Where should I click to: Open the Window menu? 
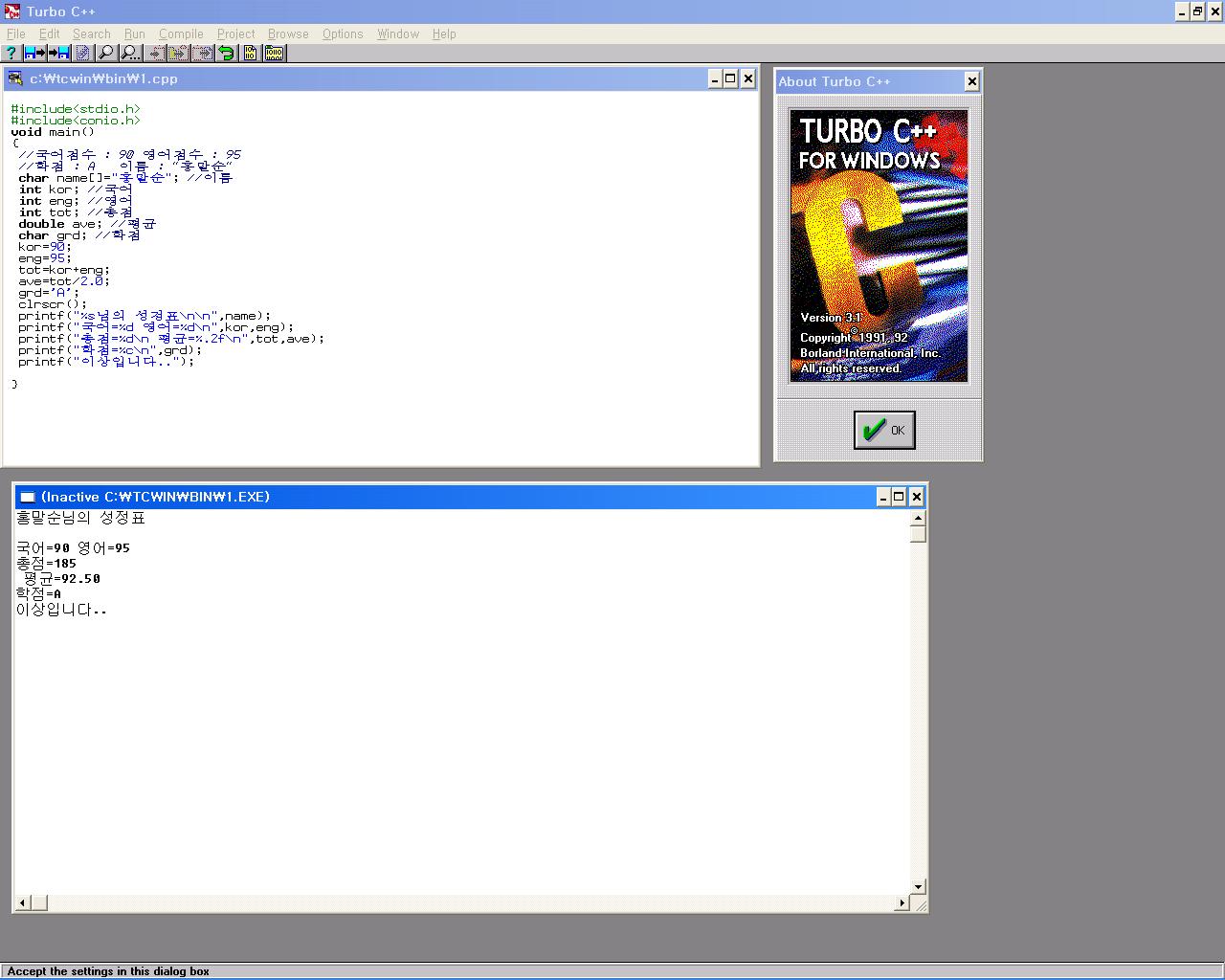coord(398,33)
